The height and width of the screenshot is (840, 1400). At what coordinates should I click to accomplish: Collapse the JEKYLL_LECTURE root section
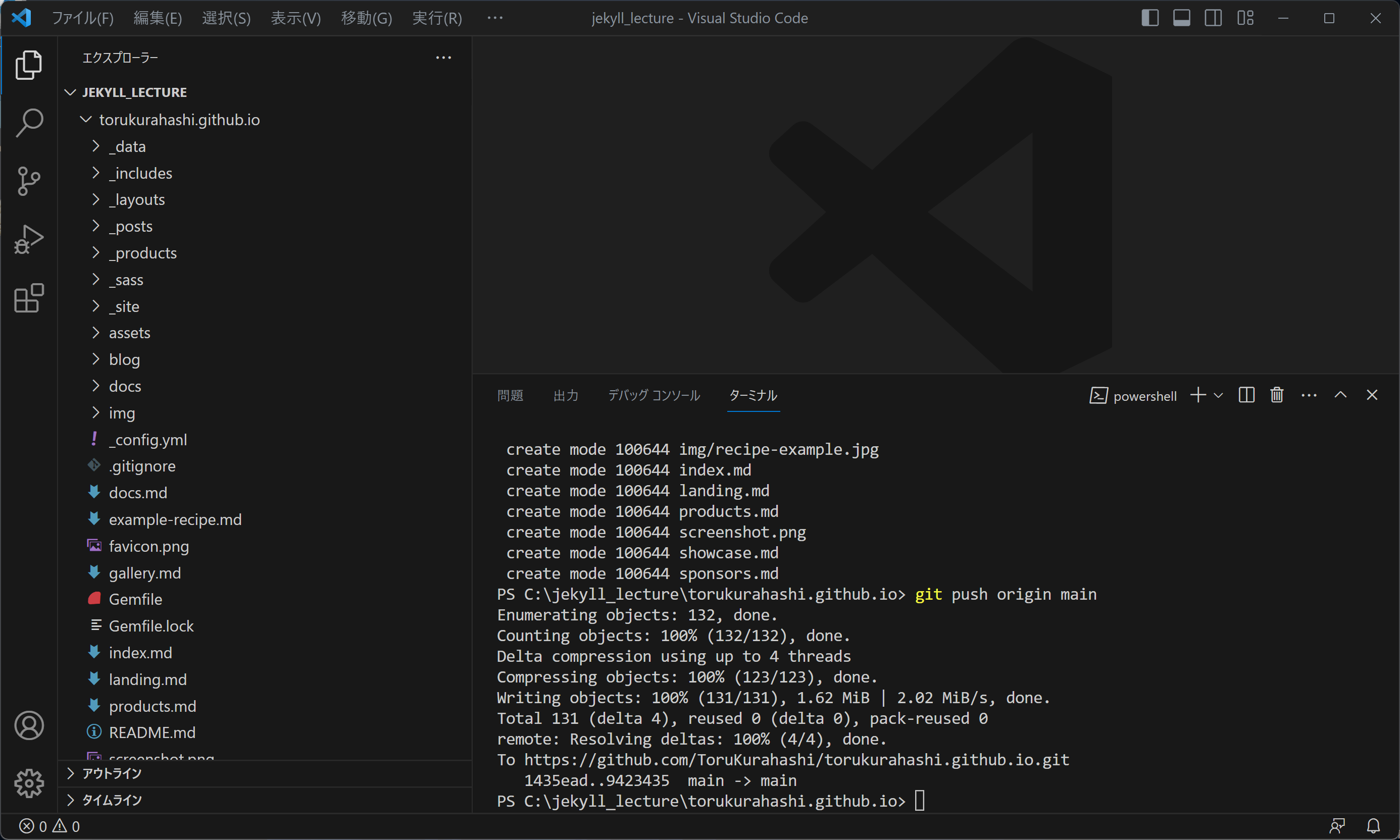(x=265, y=92)
